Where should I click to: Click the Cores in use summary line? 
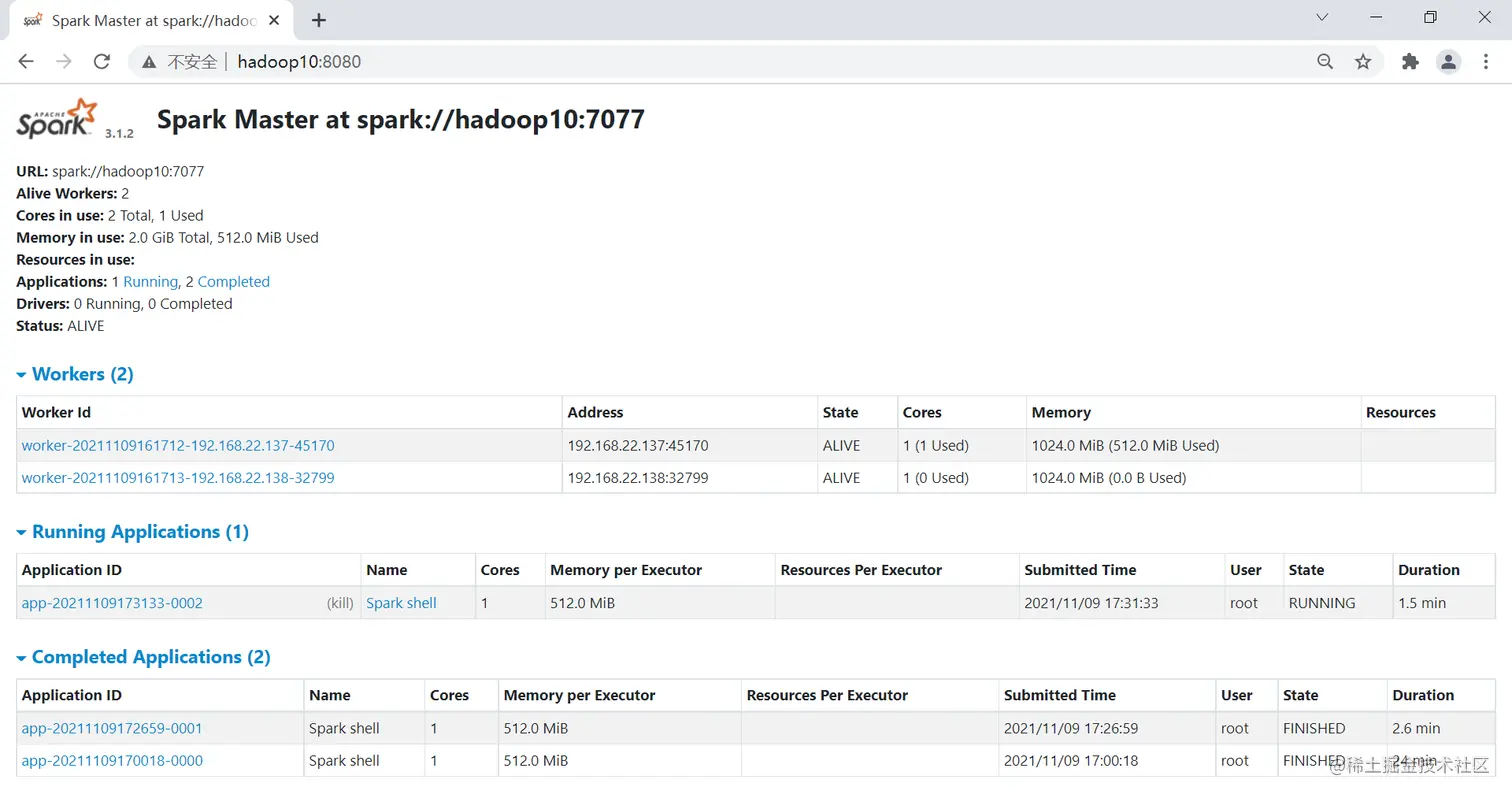click(x=110, y=216)
